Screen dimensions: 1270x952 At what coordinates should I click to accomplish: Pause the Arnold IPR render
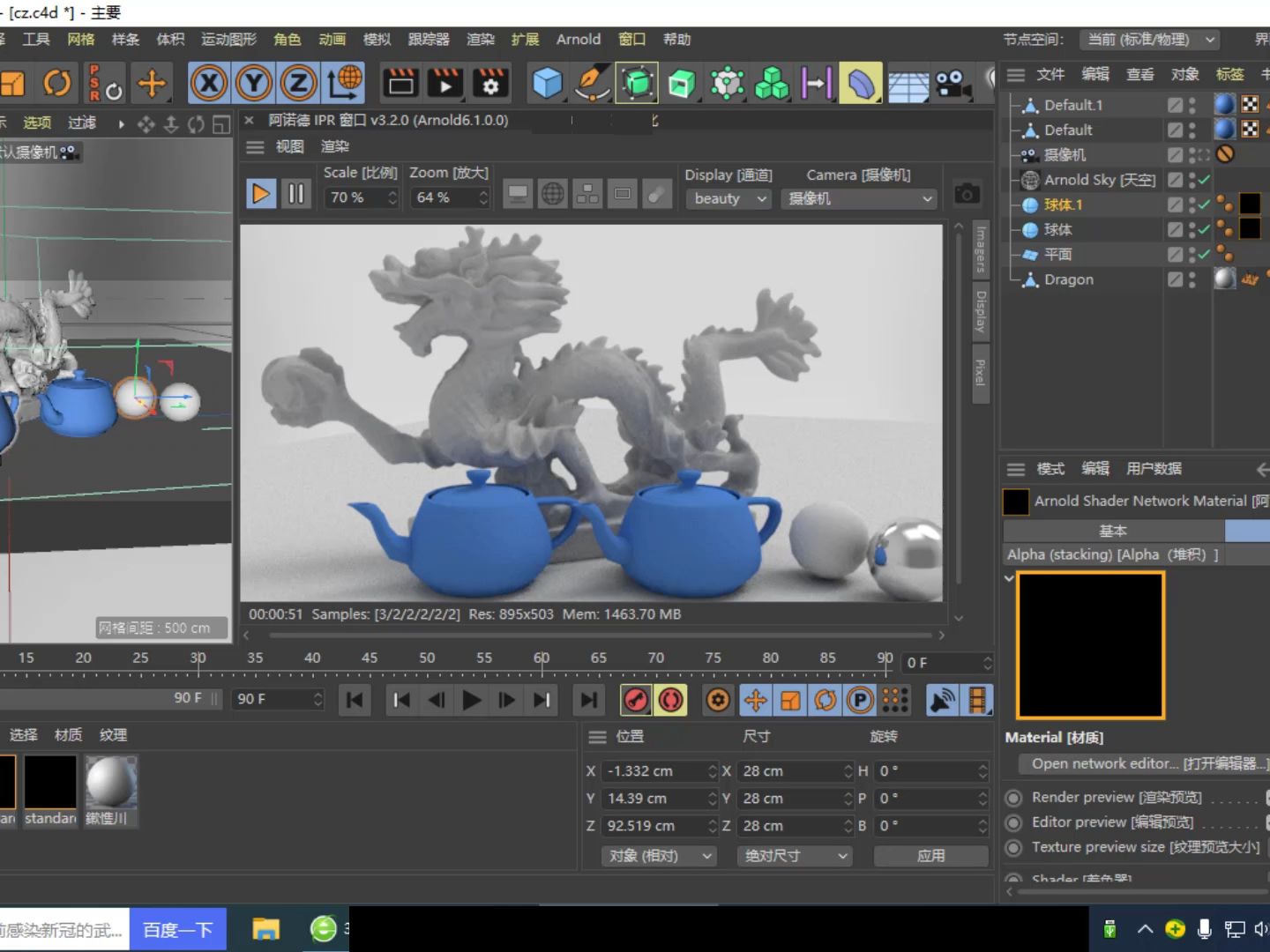(x=296, y=194)
